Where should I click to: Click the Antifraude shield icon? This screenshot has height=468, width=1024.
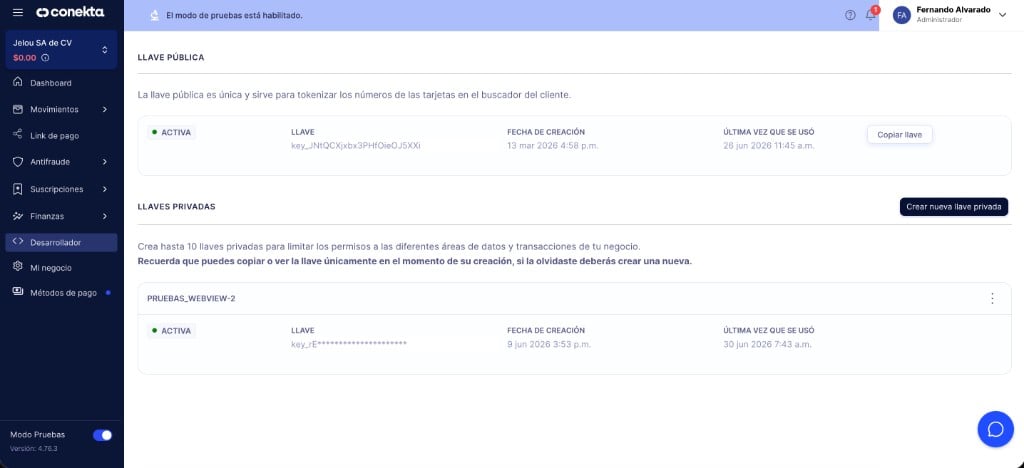pyautogui.click(x=18, y=162)
